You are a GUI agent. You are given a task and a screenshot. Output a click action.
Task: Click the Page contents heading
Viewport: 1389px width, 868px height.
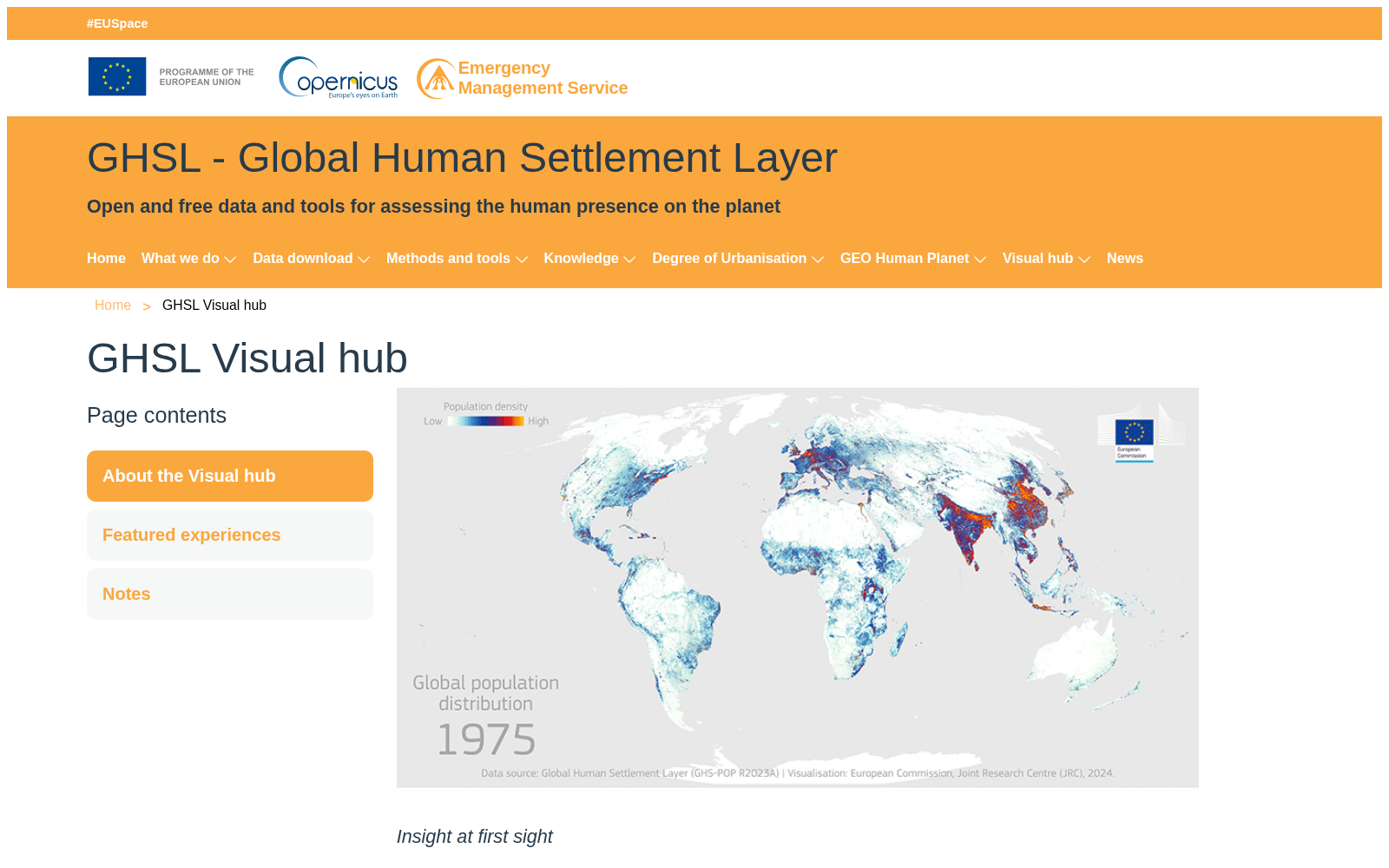(x=156, y=416)
